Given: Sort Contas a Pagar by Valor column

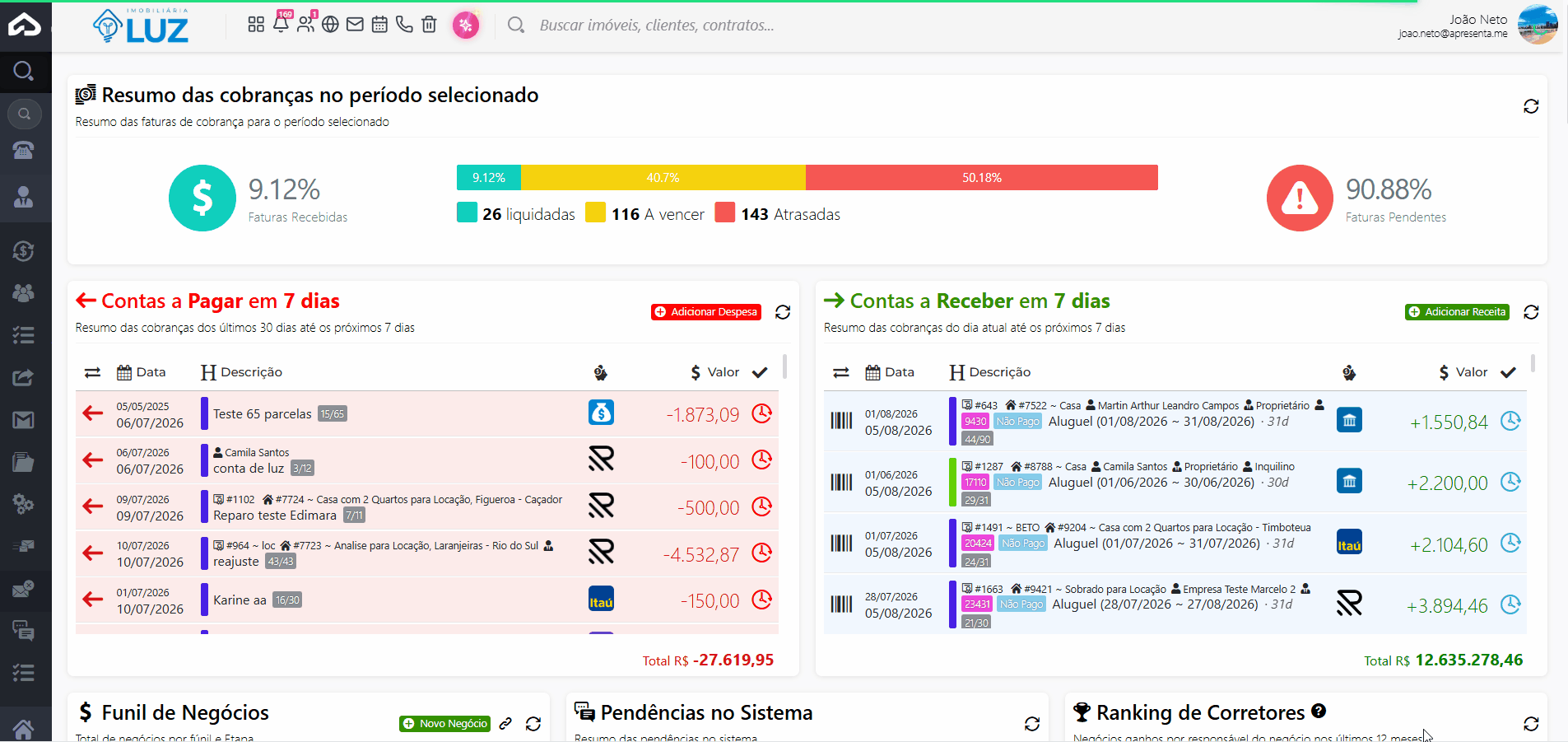Looking at the screenshot, I should tap(715, 372).
